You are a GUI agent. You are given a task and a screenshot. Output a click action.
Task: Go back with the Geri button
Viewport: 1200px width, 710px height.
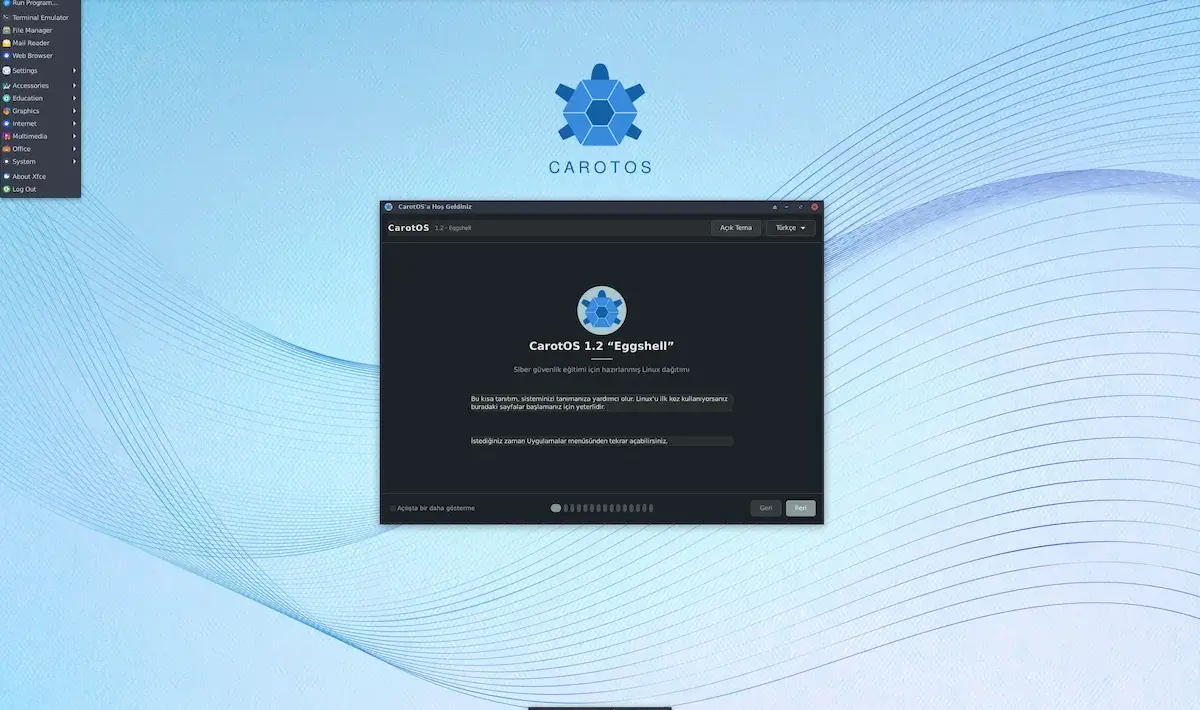[x=766, y=508]
